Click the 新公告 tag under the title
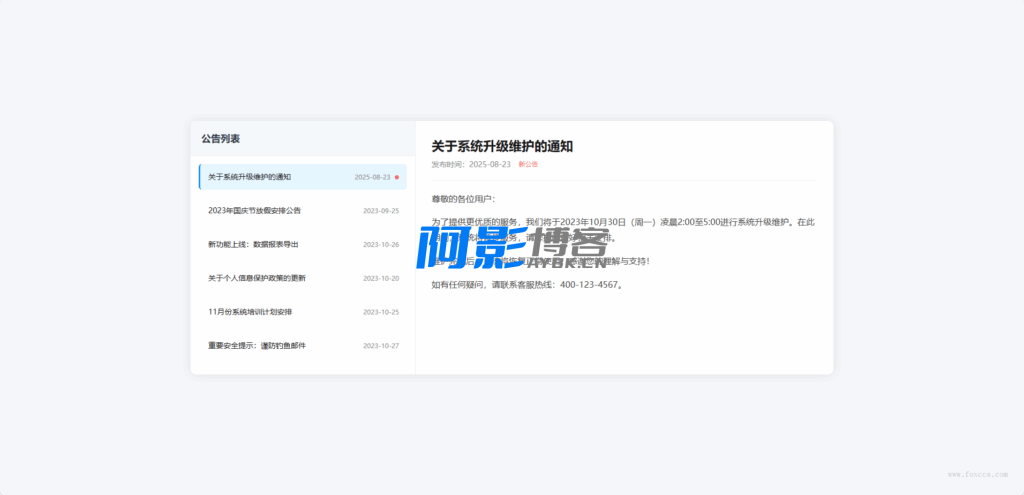 pos(528,164)
